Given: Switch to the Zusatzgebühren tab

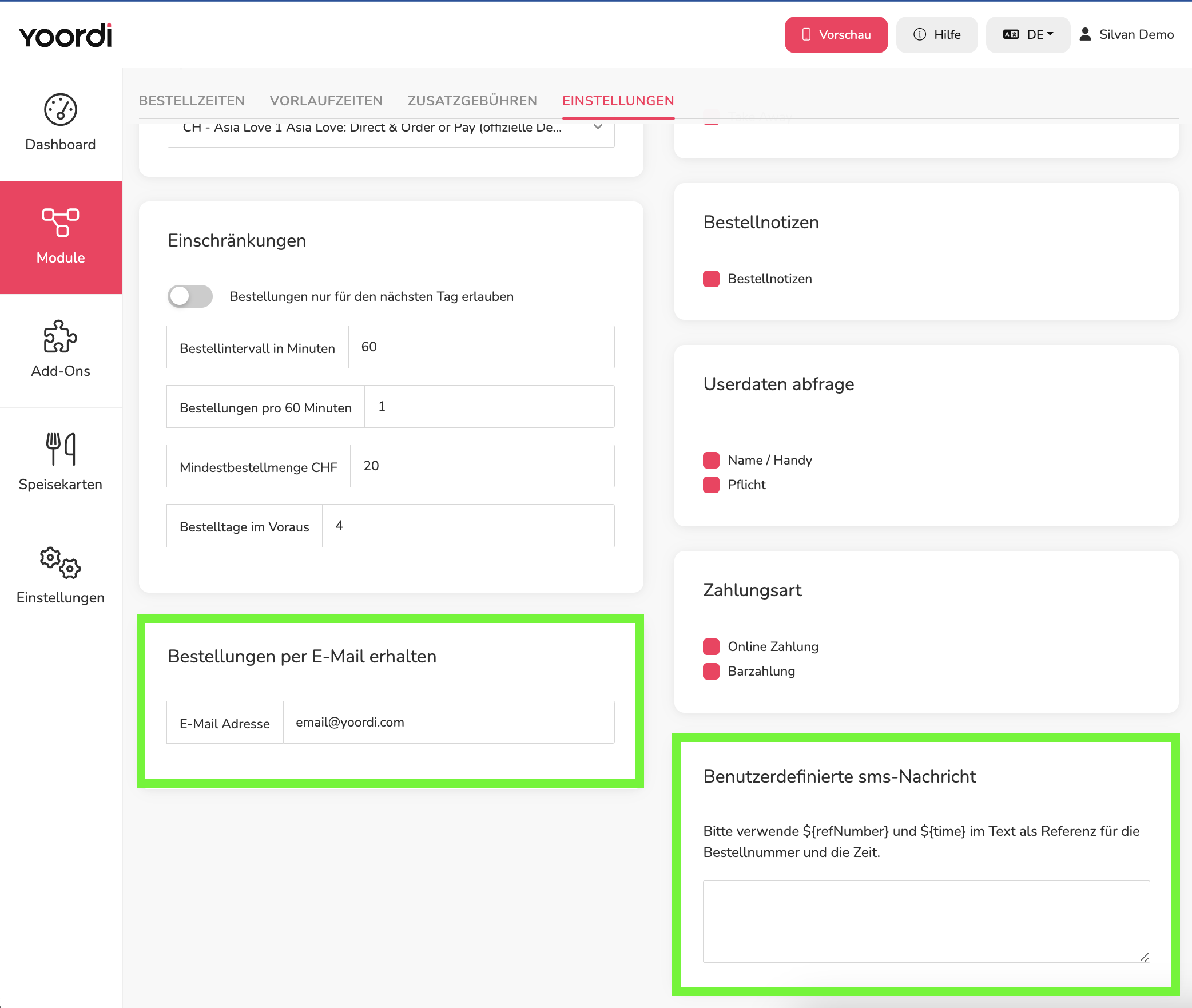Looking at the screenshot, I should pos(472,101).
